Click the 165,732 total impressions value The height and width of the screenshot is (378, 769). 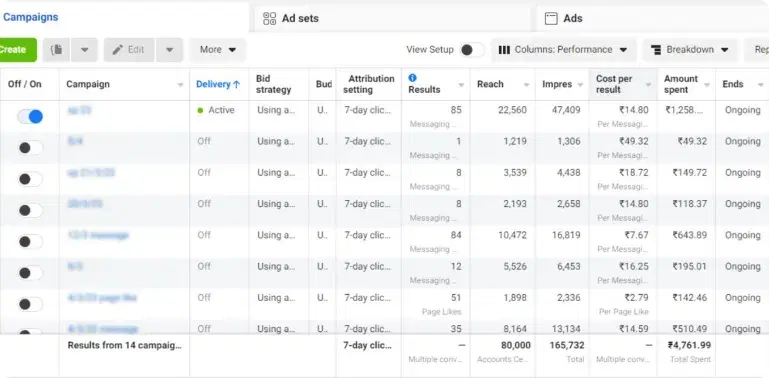567,345
